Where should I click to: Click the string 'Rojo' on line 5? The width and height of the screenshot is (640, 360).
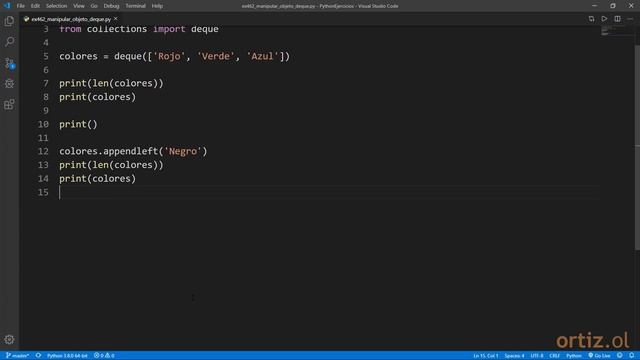169,56
